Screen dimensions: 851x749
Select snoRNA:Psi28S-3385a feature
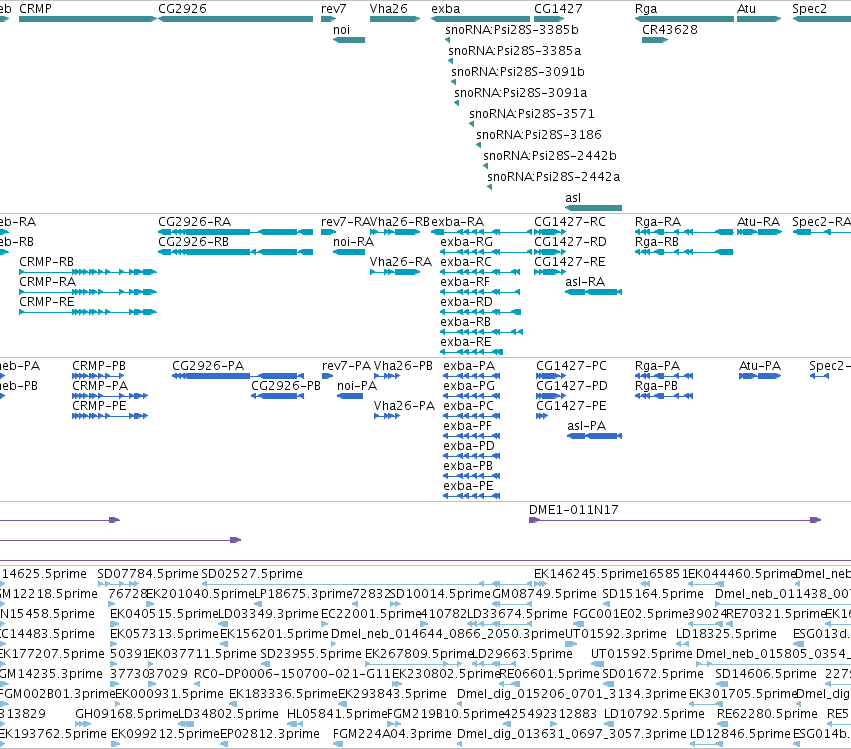coord(450,61)
